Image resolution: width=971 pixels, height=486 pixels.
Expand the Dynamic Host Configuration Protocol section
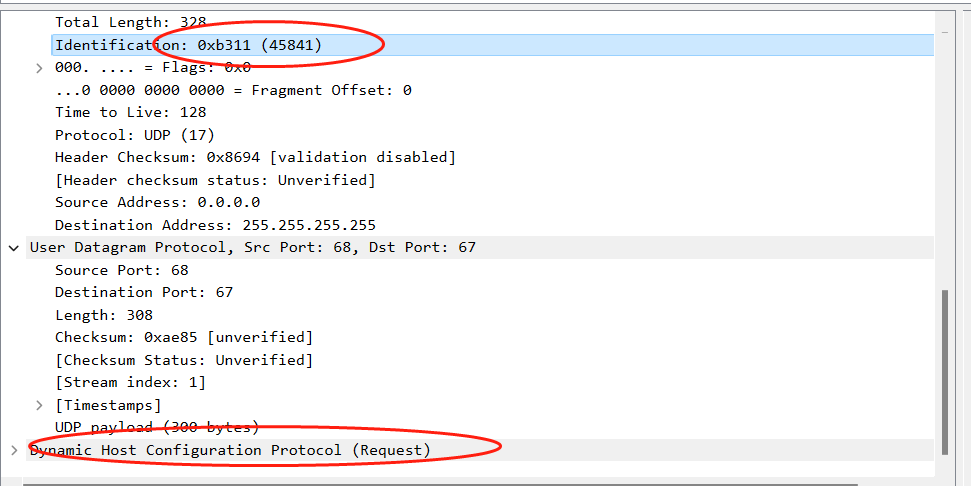13,450
